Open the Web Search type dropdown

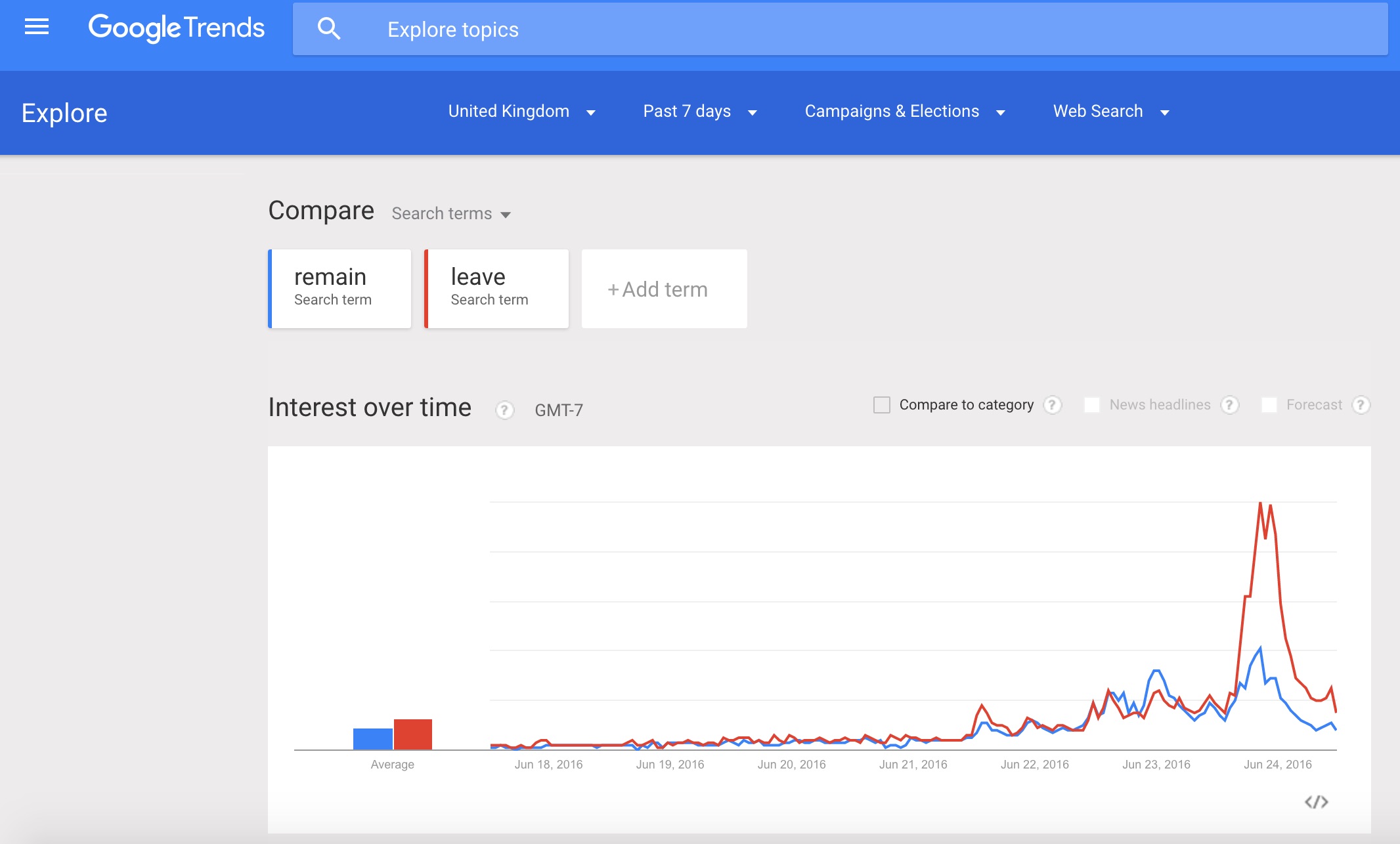[1111, 112]
